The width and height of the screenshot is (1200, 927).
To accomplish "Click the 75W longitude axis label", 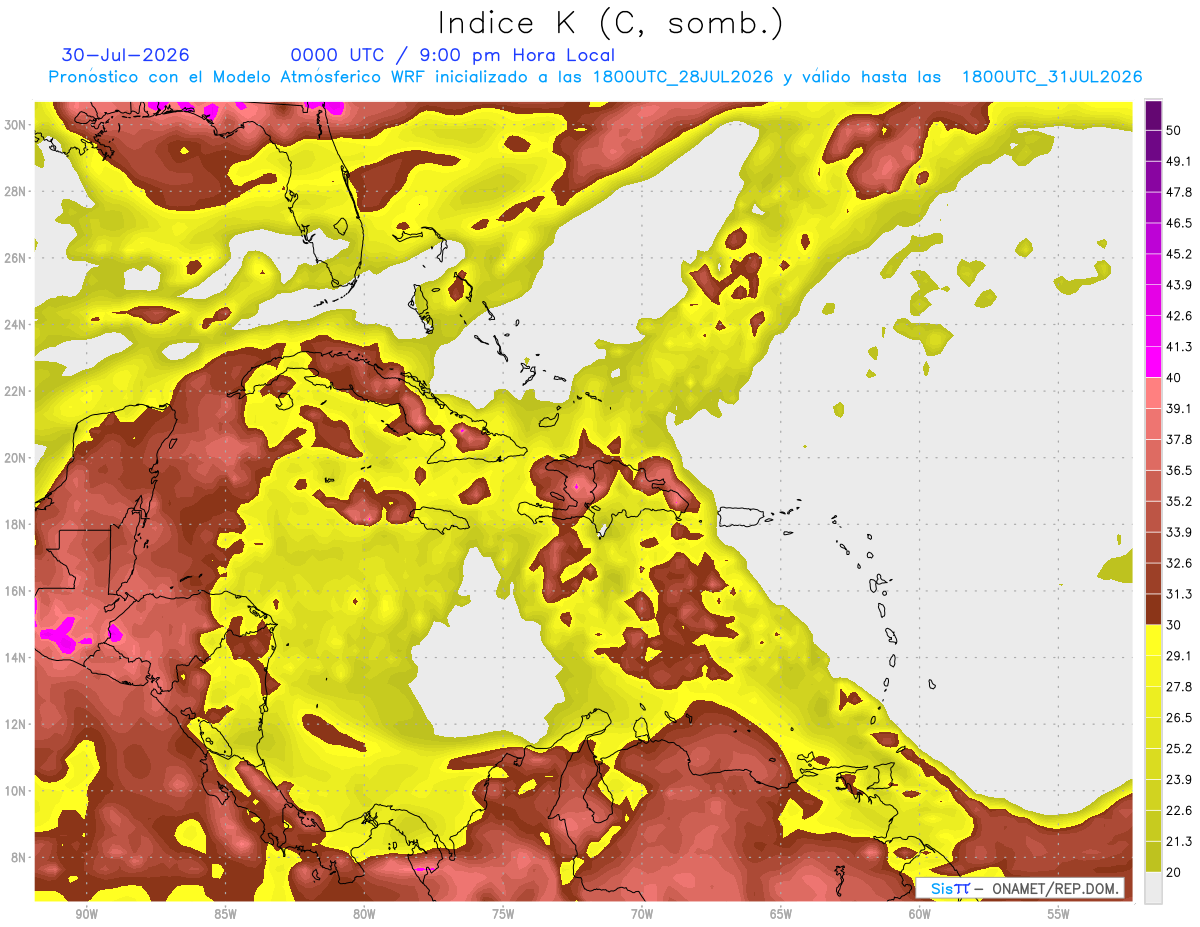I will point(503,914).
